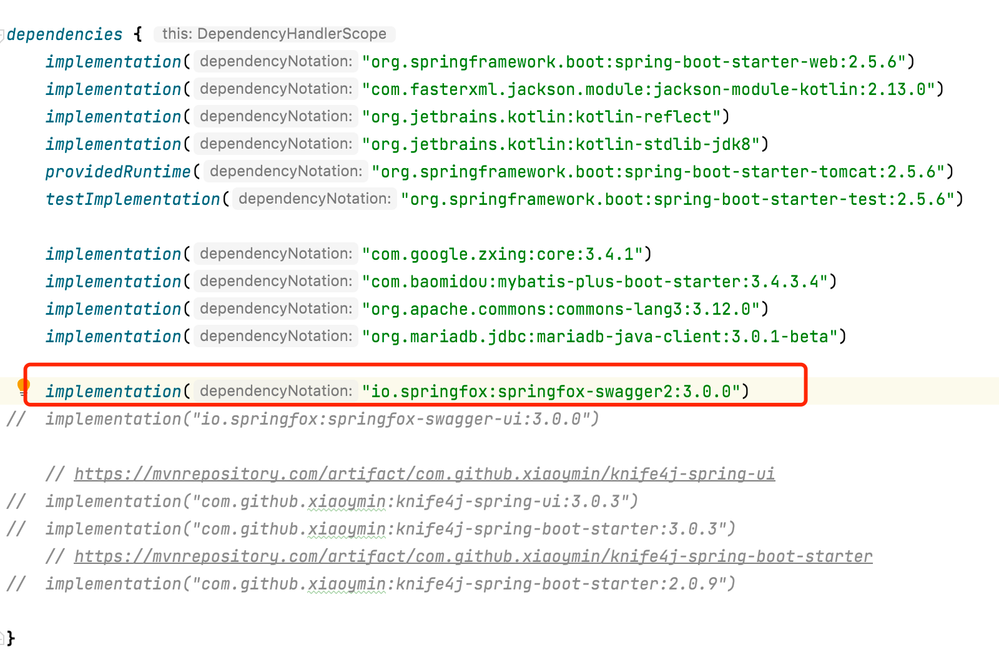Click the spring-boot-starter-test:2.5.6 string
Image resolution: width=999 pixels, height=652 pixels.
[677, 199]
